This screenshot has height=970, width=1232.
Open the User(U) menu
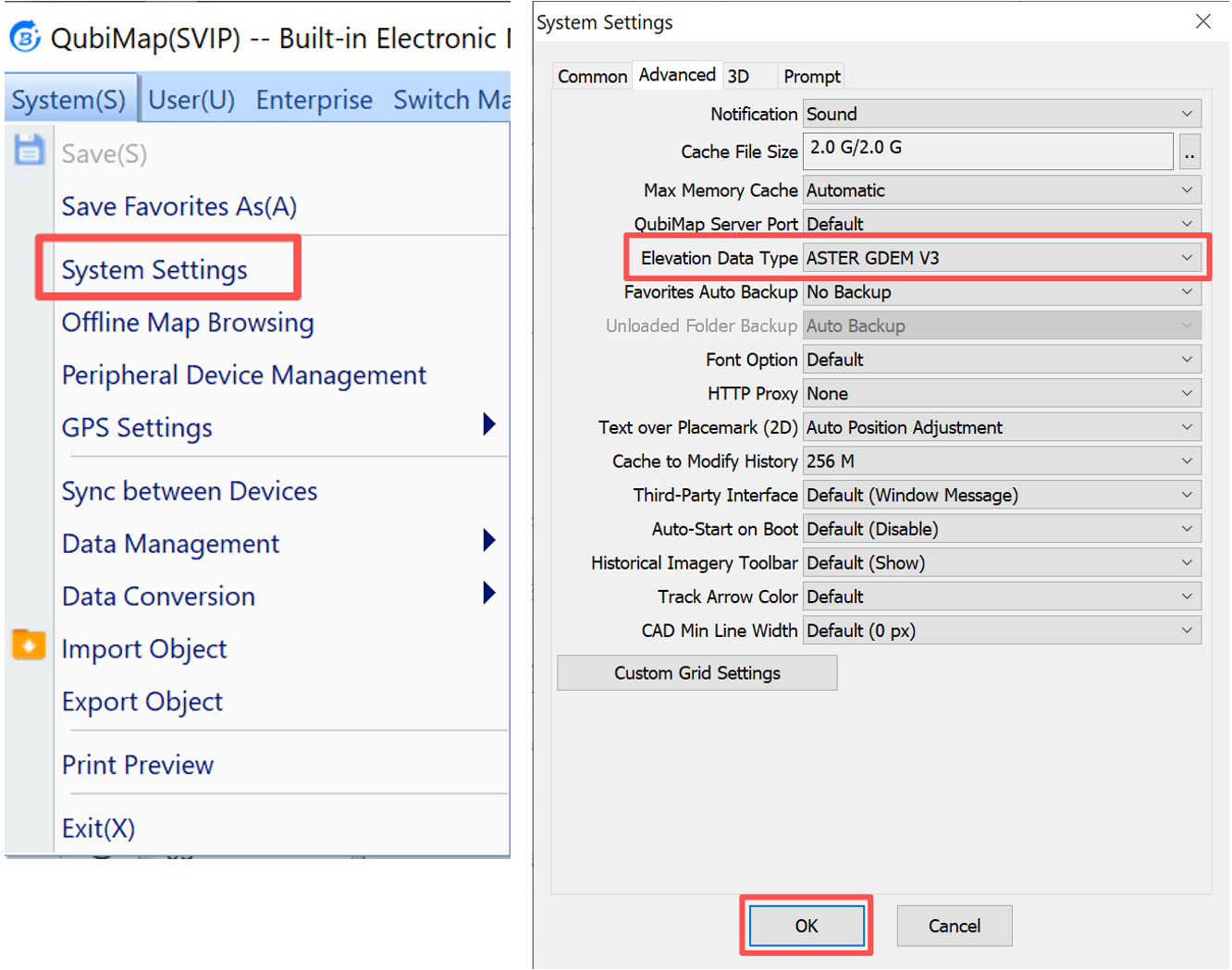[191, 99]
